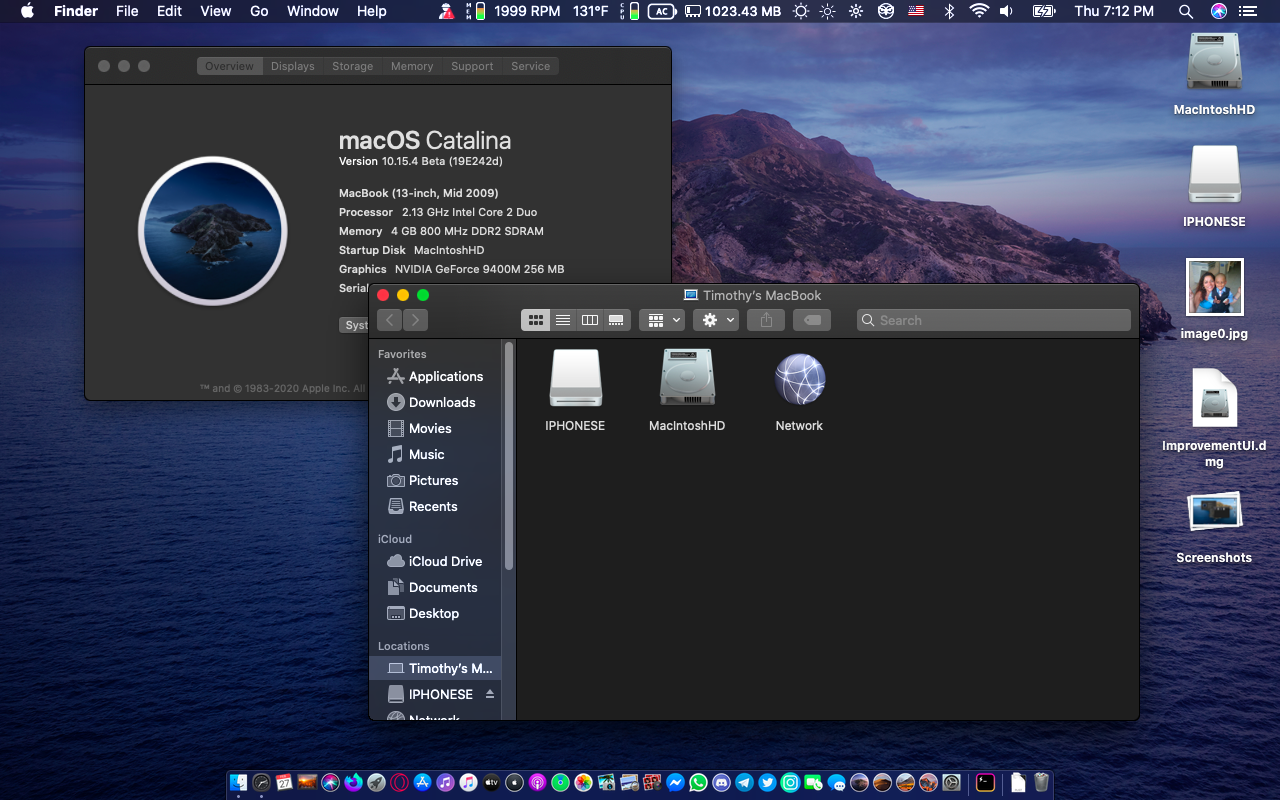Open Terminal from the Dock
This screenshot has width=1280, height=800.
985,783
